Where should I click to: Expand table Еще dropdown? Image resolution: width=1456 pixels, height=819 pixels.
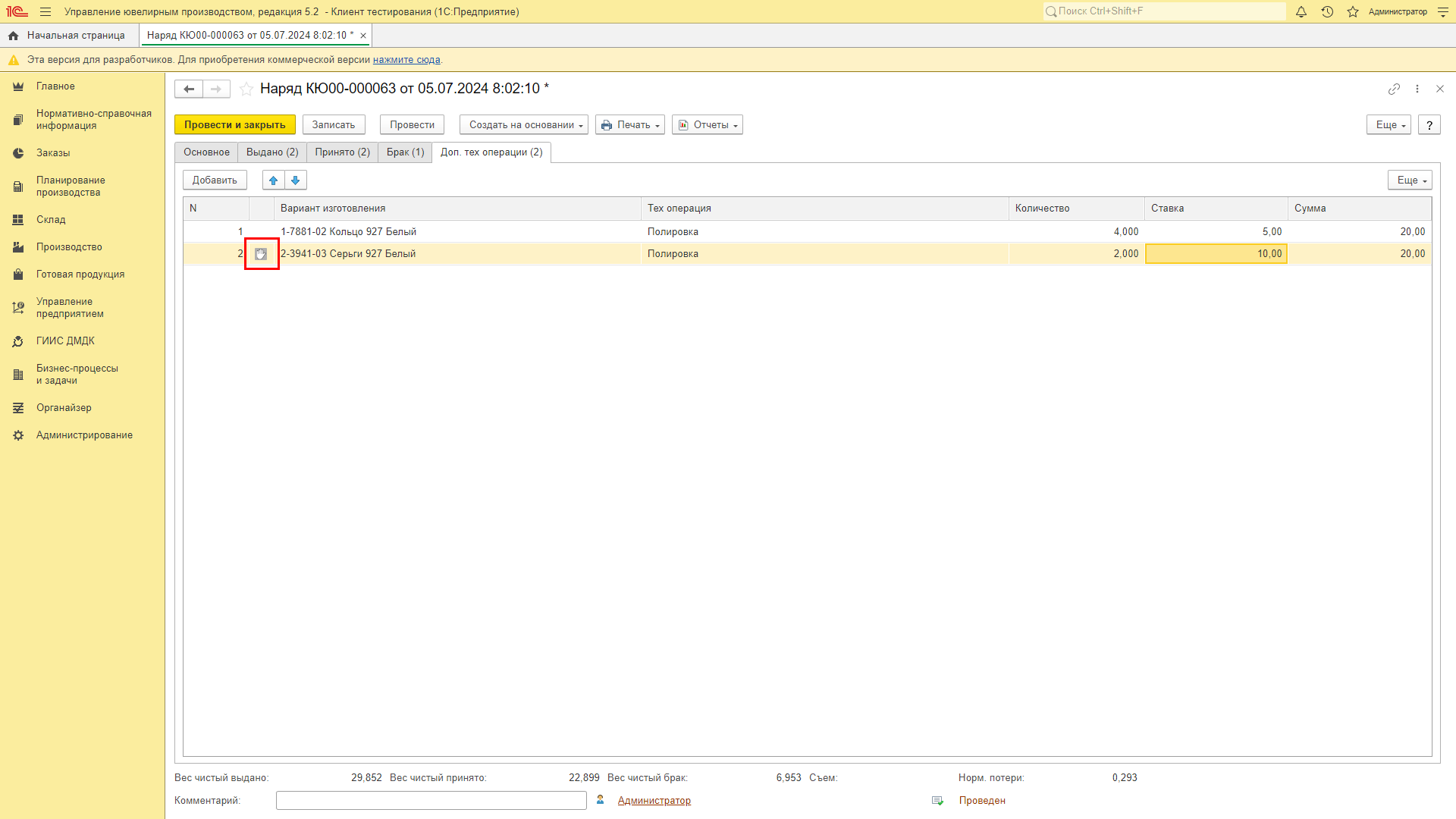[x=1410, y=180]
